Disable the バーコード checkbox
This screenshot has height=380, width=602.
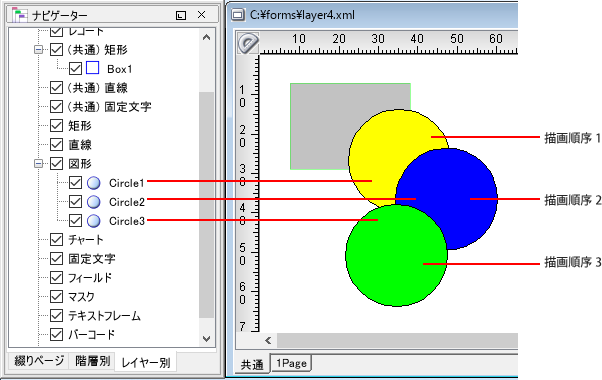coord(56,335)
